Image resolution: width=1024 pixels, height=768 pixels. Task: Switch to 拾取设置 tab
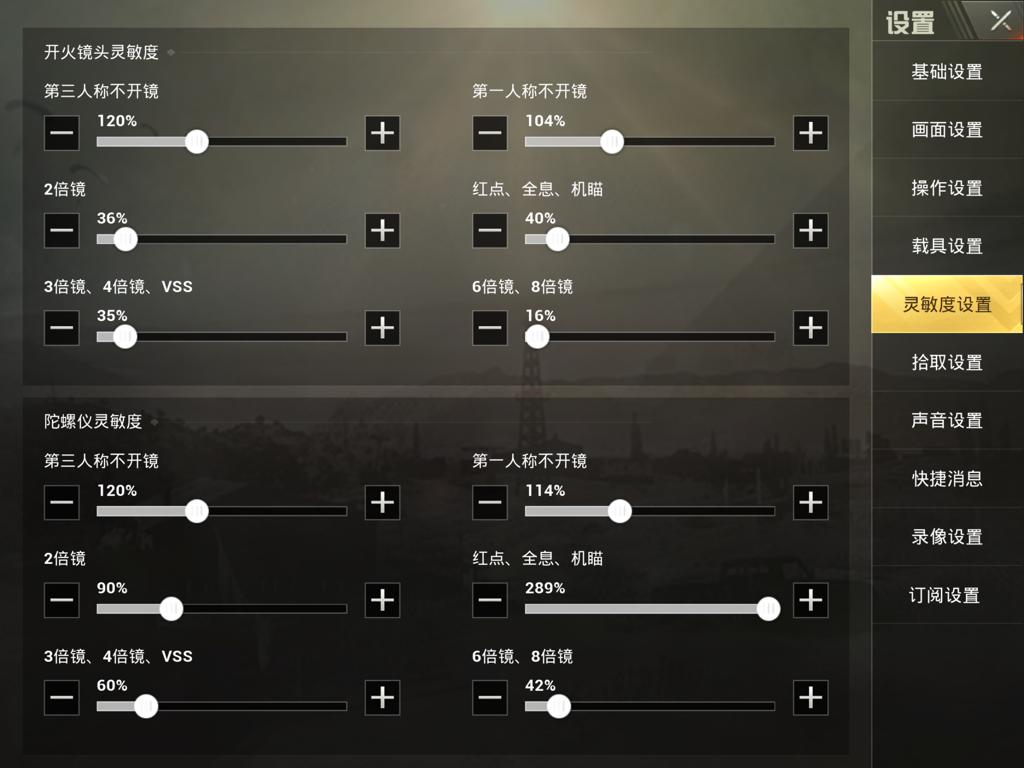tap(947, 362)
